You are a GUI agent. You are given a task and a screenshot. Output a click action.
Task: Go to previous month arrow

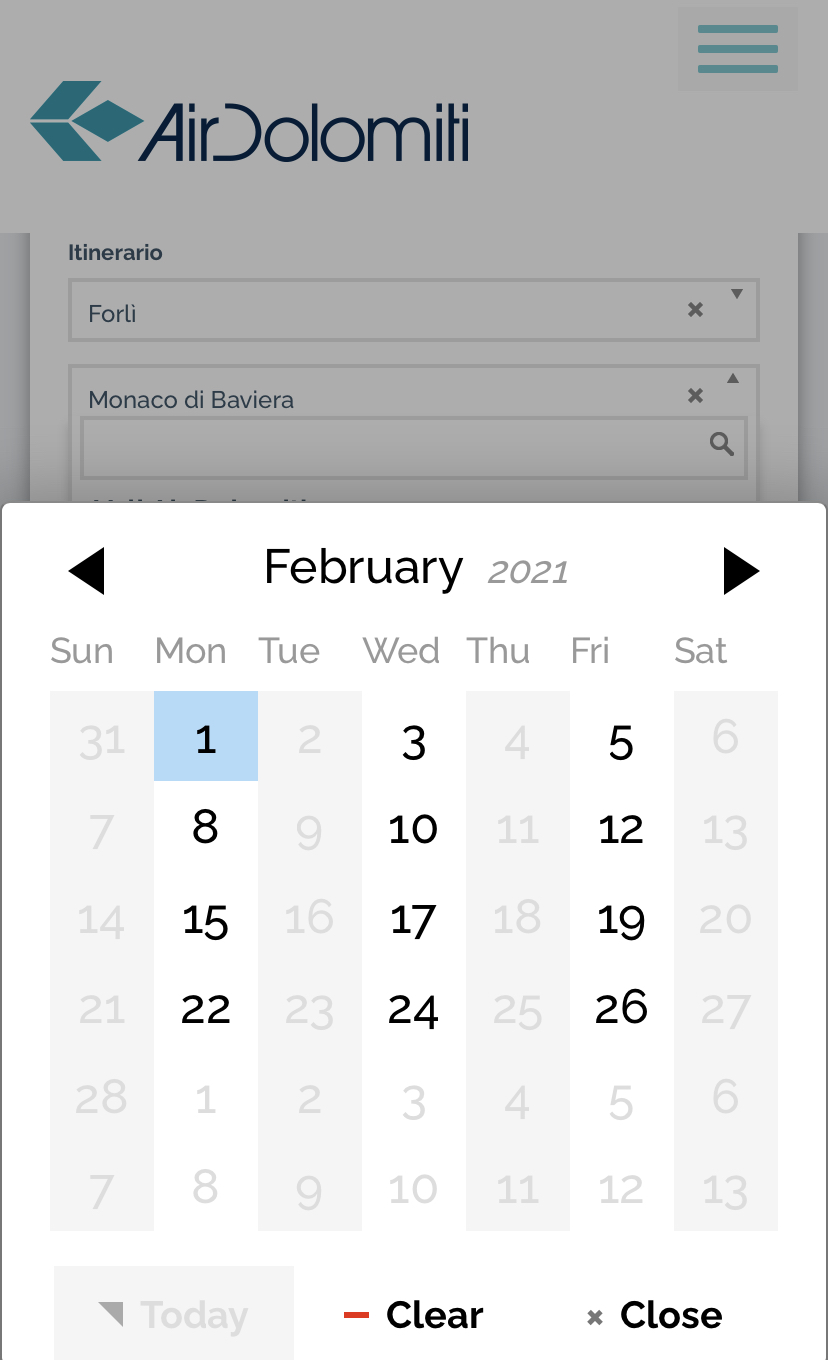pos(87,572)
